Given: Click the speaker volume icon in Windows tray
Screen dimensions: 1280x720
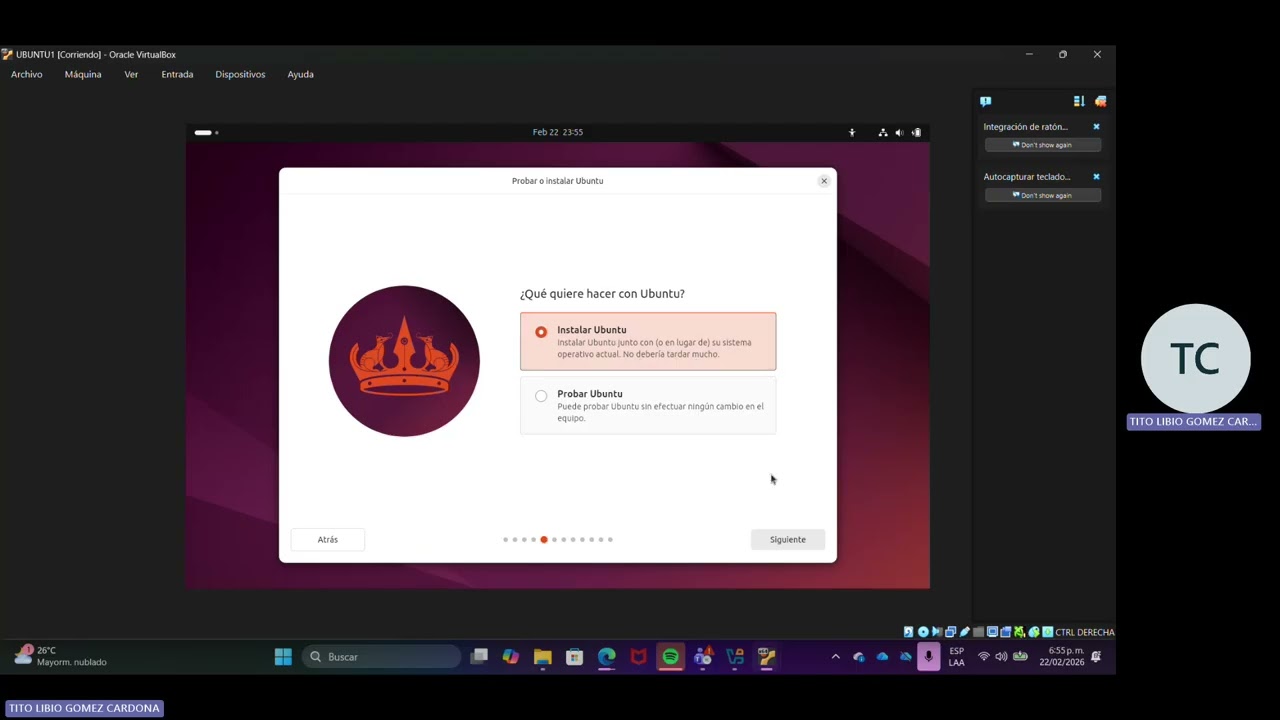Looking at the screenshot, I should tap(1001, 657).
